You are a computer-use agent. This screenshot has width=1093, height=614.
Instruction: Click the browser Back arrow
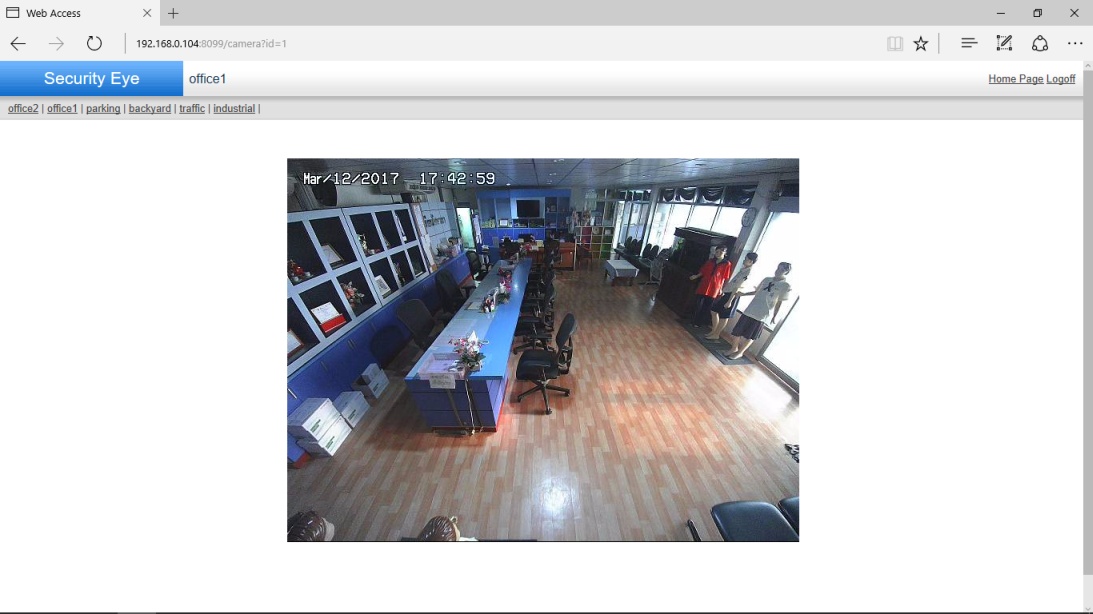18,43
